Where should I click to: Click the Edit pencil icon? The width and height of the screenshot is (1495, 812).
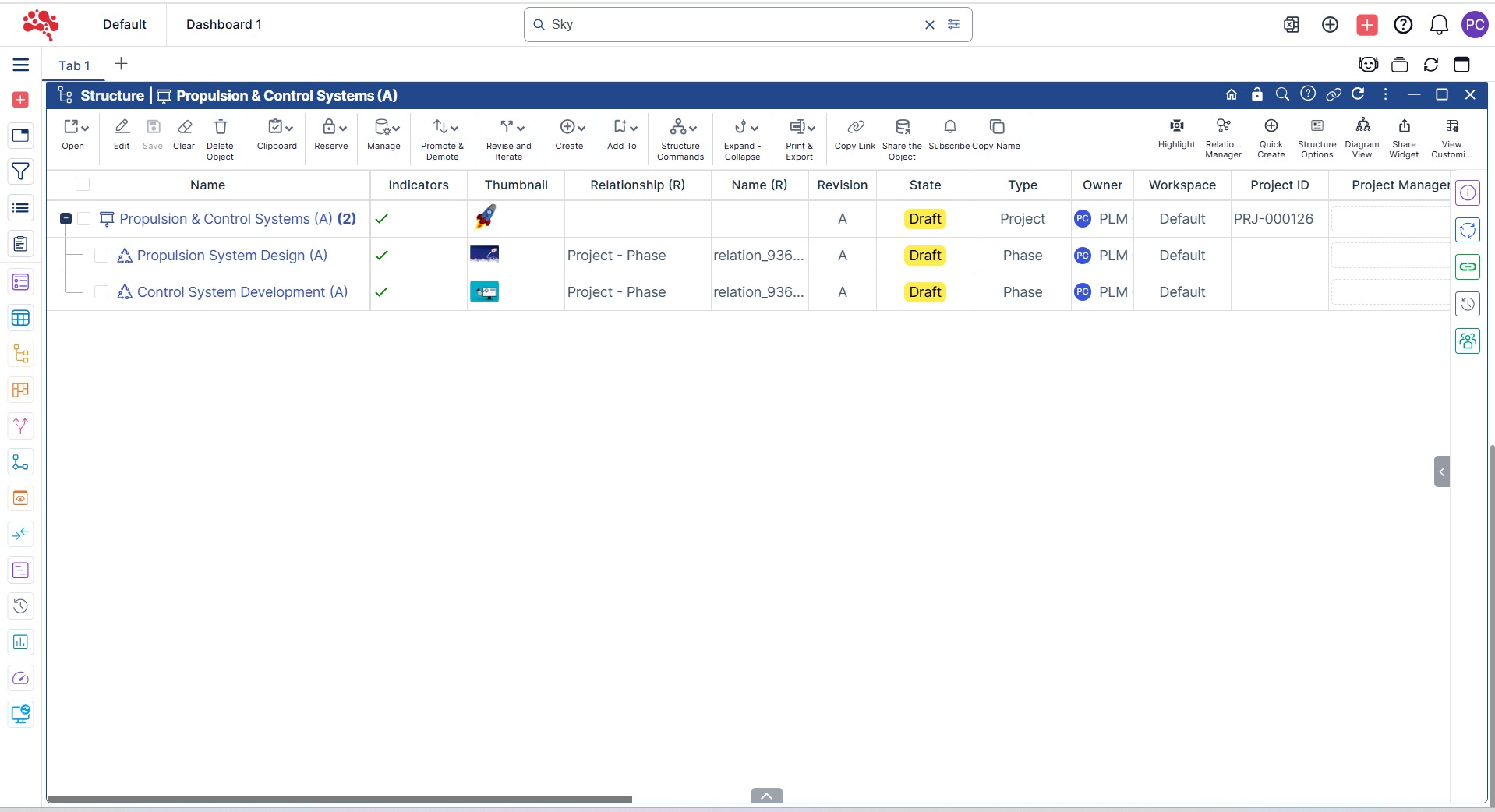(x=122, y=128)
